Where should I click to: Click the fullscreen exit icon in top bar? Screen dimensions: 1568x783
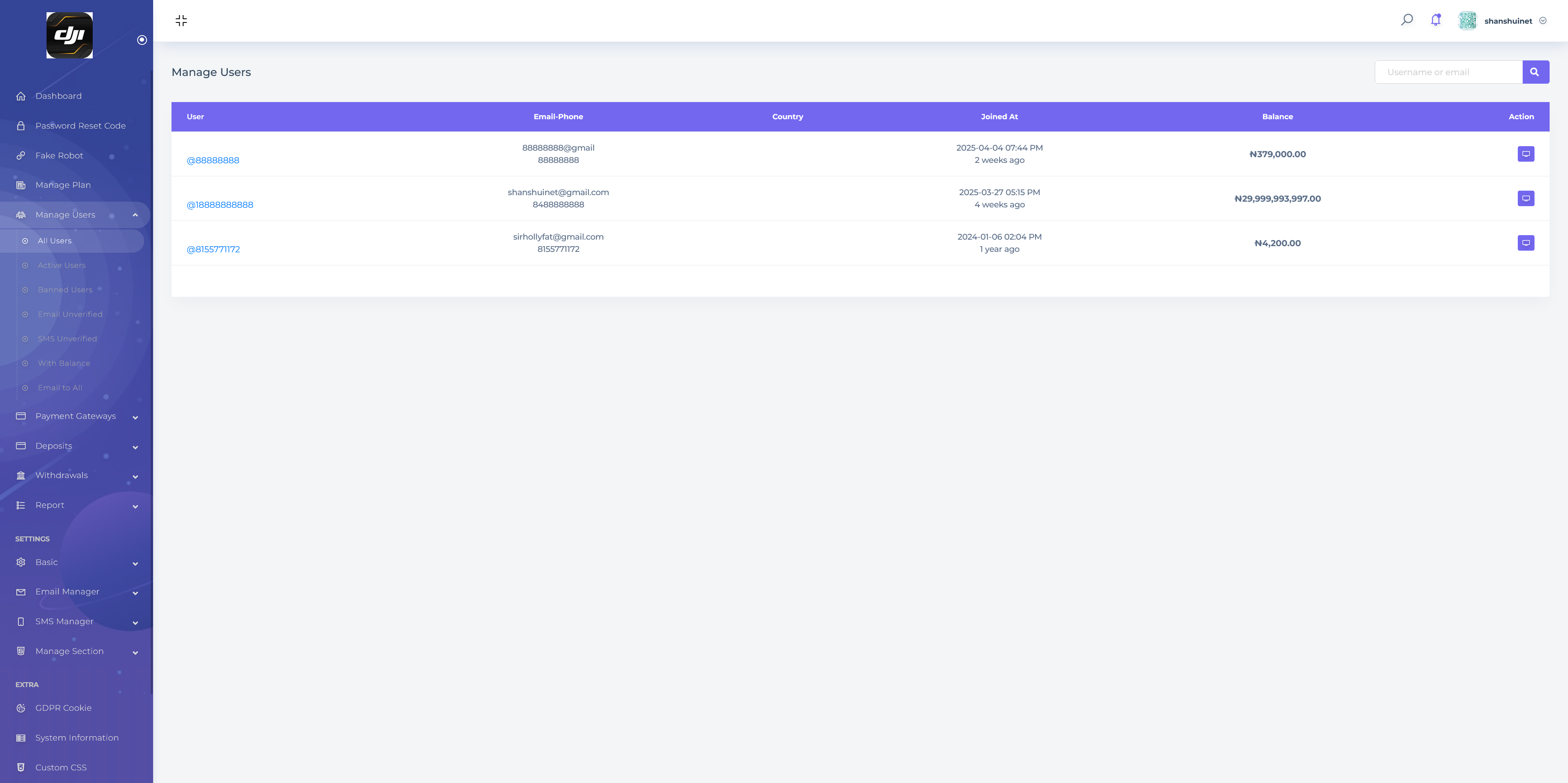coord(181,21)
